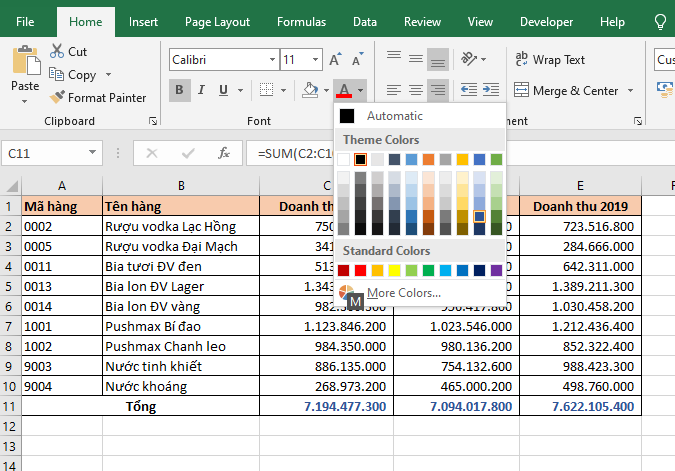Click the Fill Color paint bucket icon
This screenshot has width=675, height=471.
309,91
